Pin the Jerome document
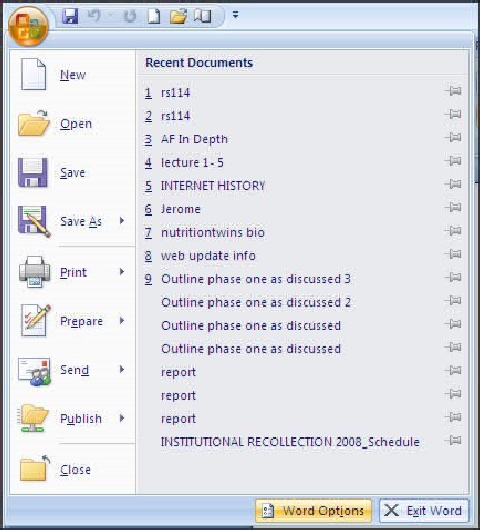Image resolution: width=480 pixels, height=530 pixels. pos(453,207)
